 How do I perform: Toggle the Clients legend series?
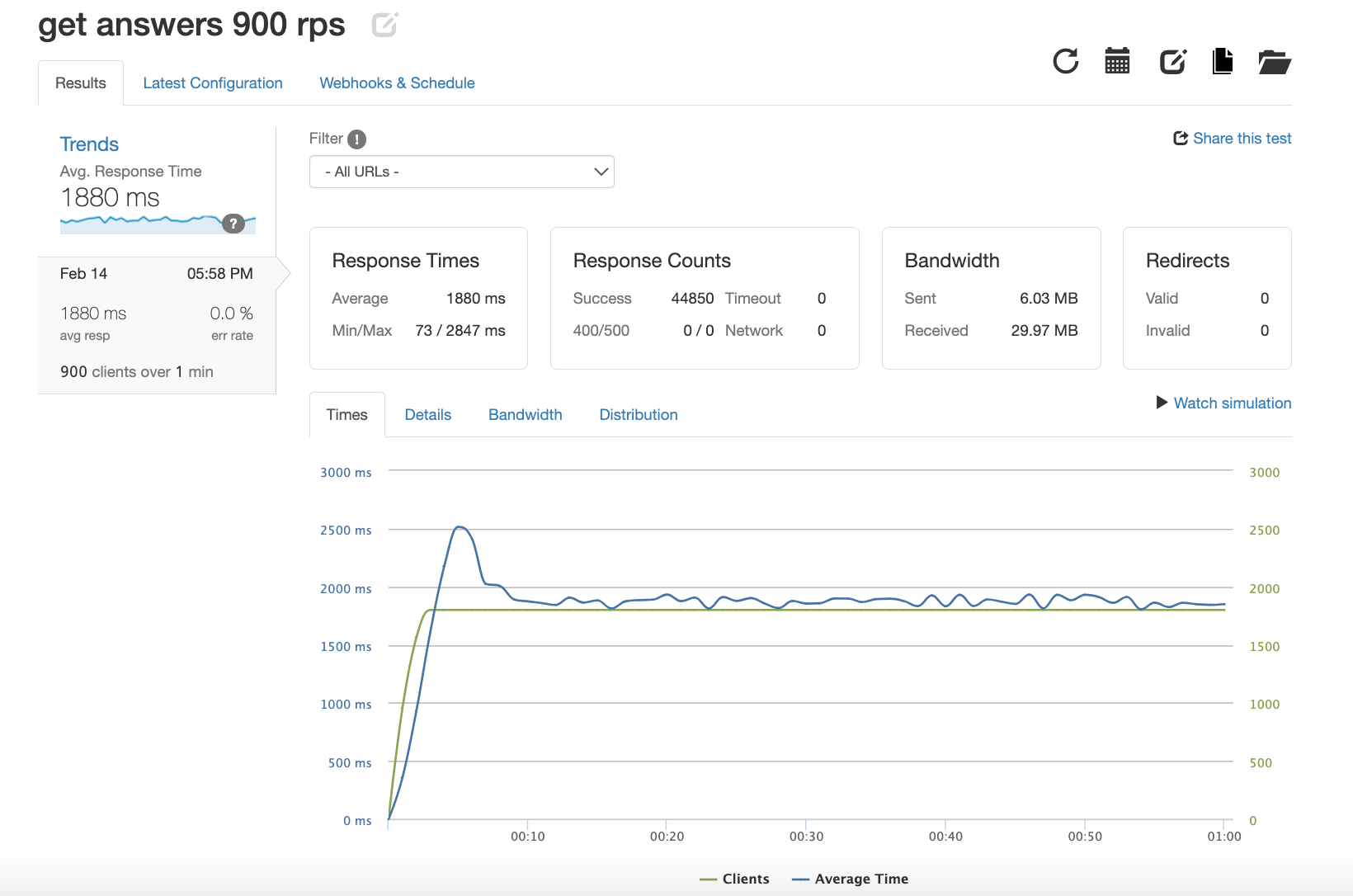(x=734, y=879)
